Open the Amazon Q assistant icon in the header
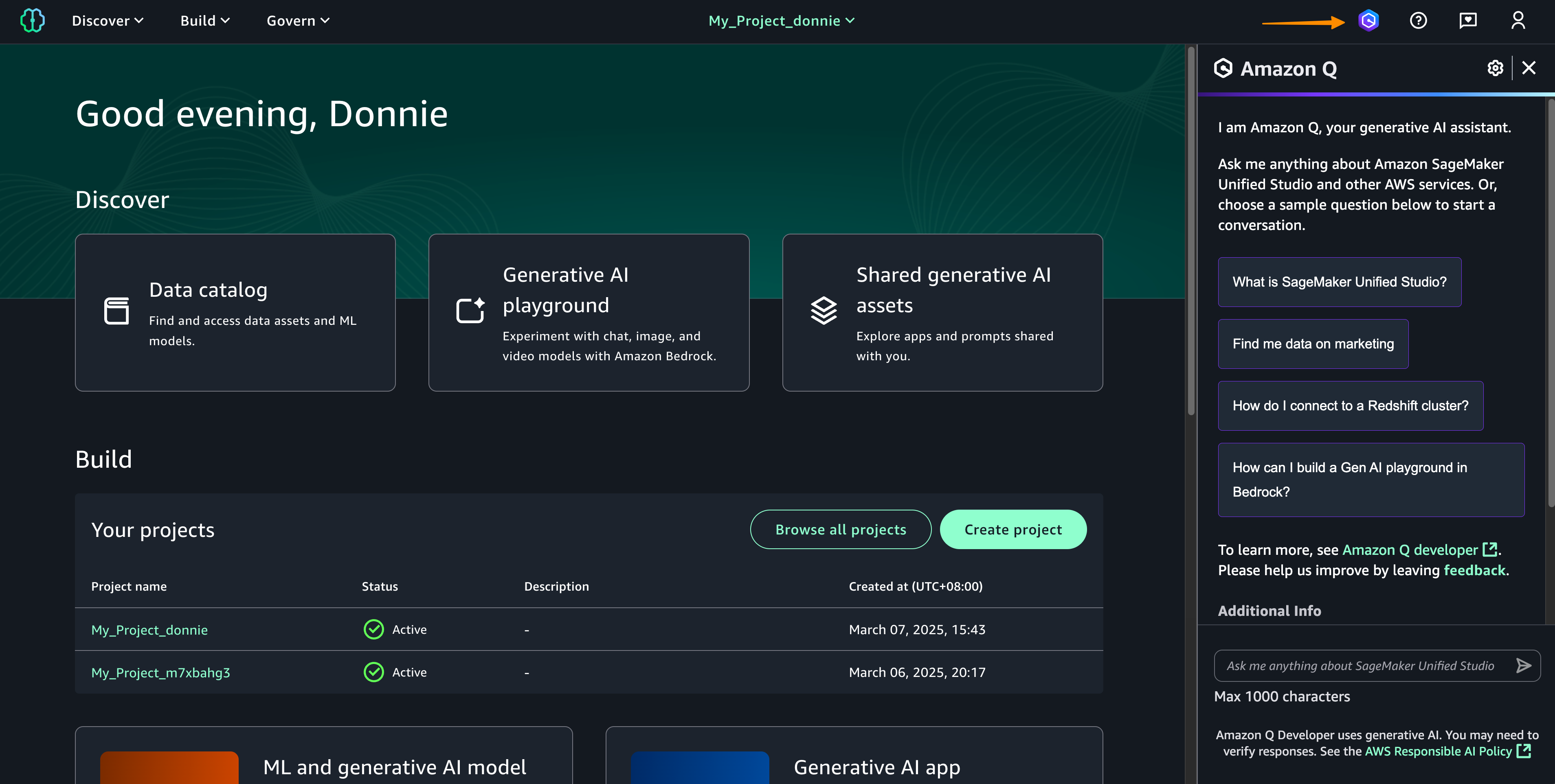The height and width of the screenshot is (784, 1555). 1368,20
